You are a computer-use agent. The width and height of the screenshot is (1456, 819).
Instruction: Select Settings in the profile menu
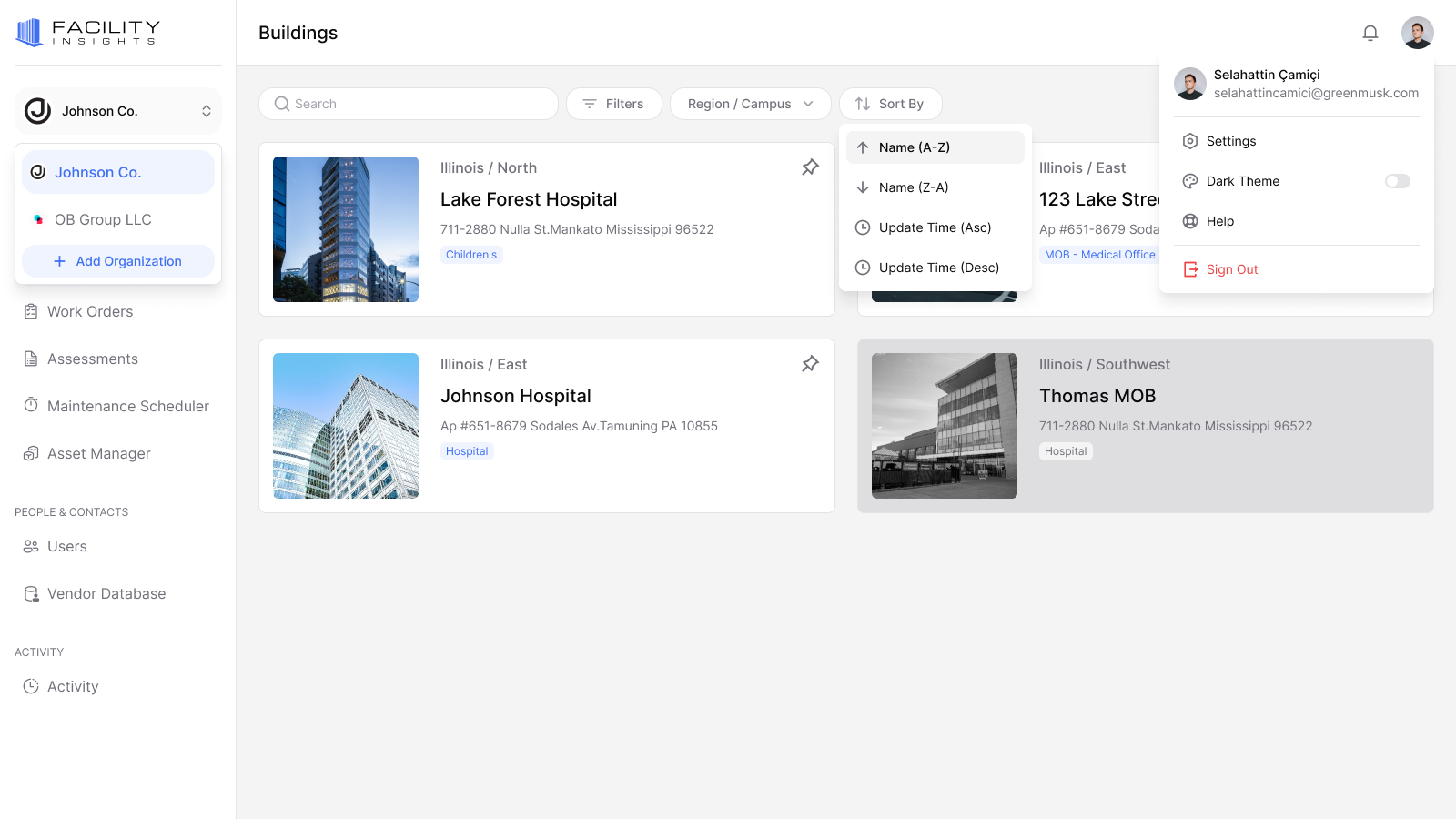pyautogui.click(x=1230, y=141)
